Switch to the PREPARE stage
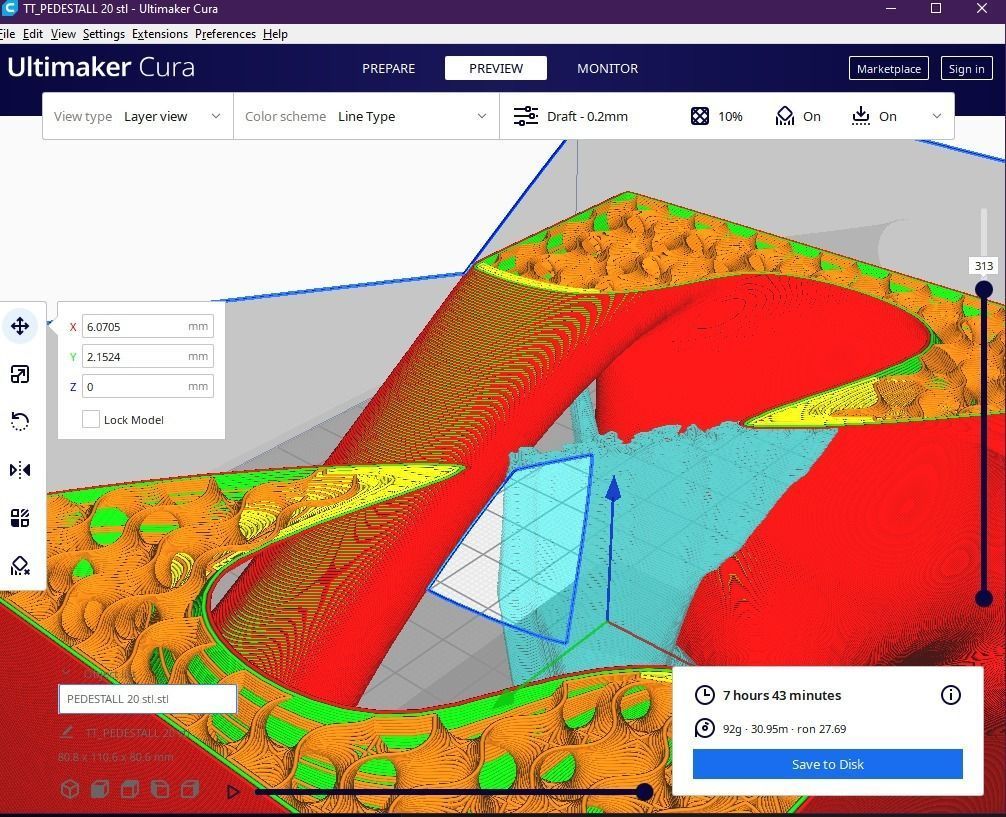The image size is (1006, 817). (388, 68)
